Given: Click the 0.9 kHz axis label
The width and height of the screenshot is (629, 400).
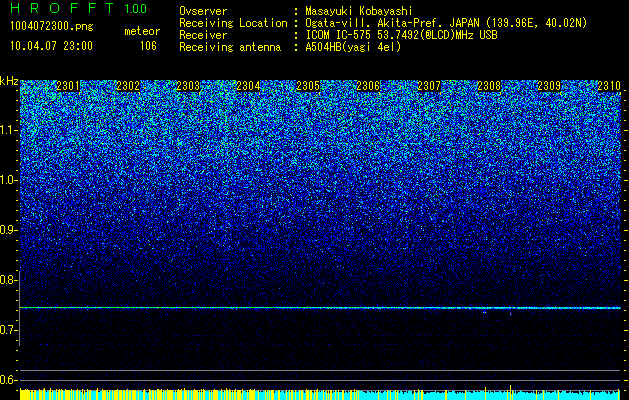Looking at the screenshot, I should 8,230.
